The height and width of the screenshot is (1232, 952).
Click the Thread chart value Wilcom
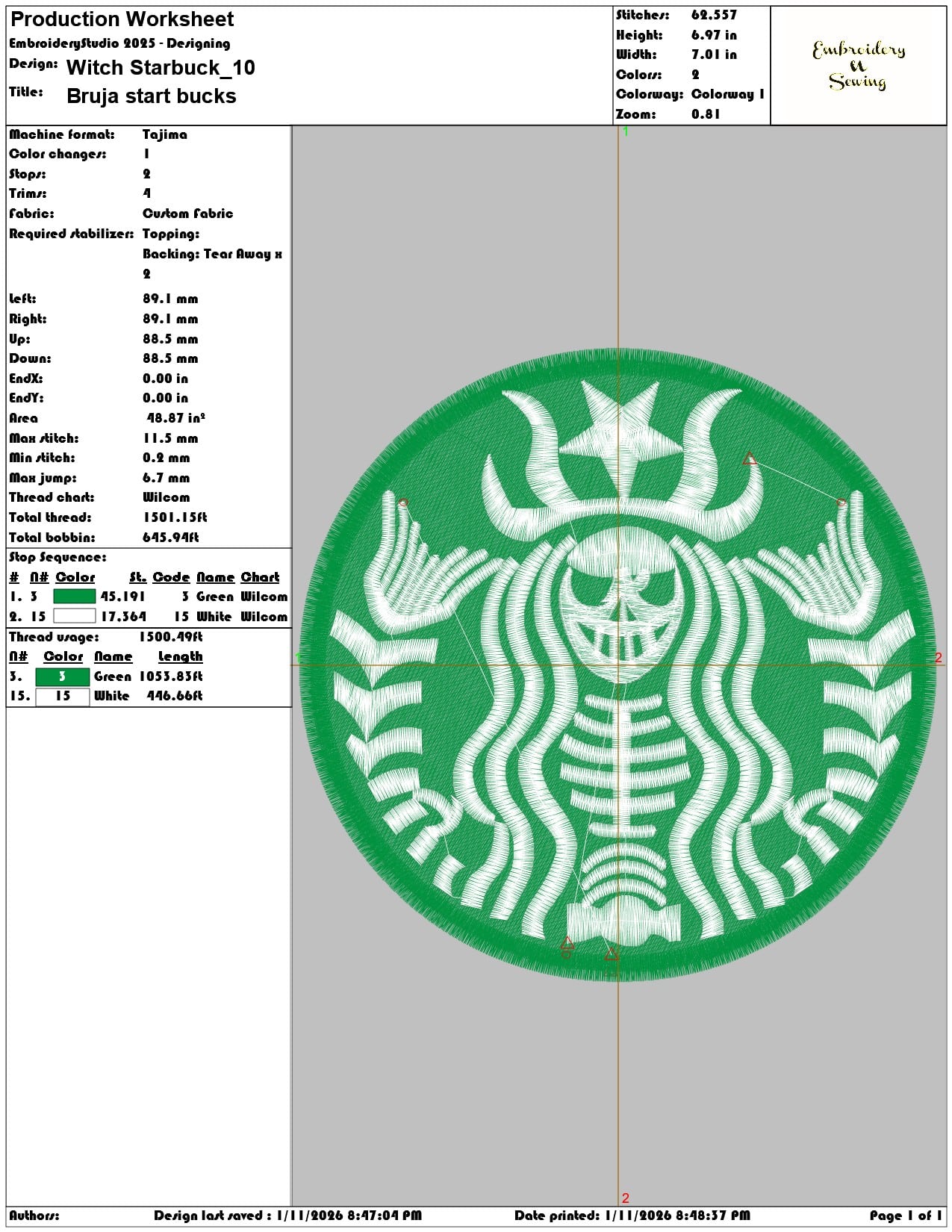tap(167, 497)
